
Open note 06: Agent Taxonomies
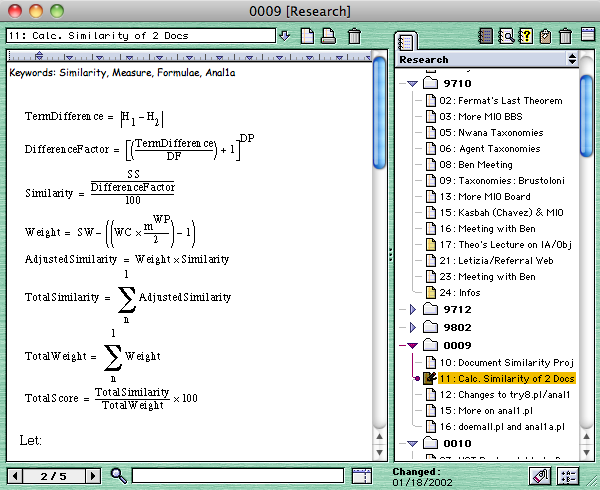490,149
